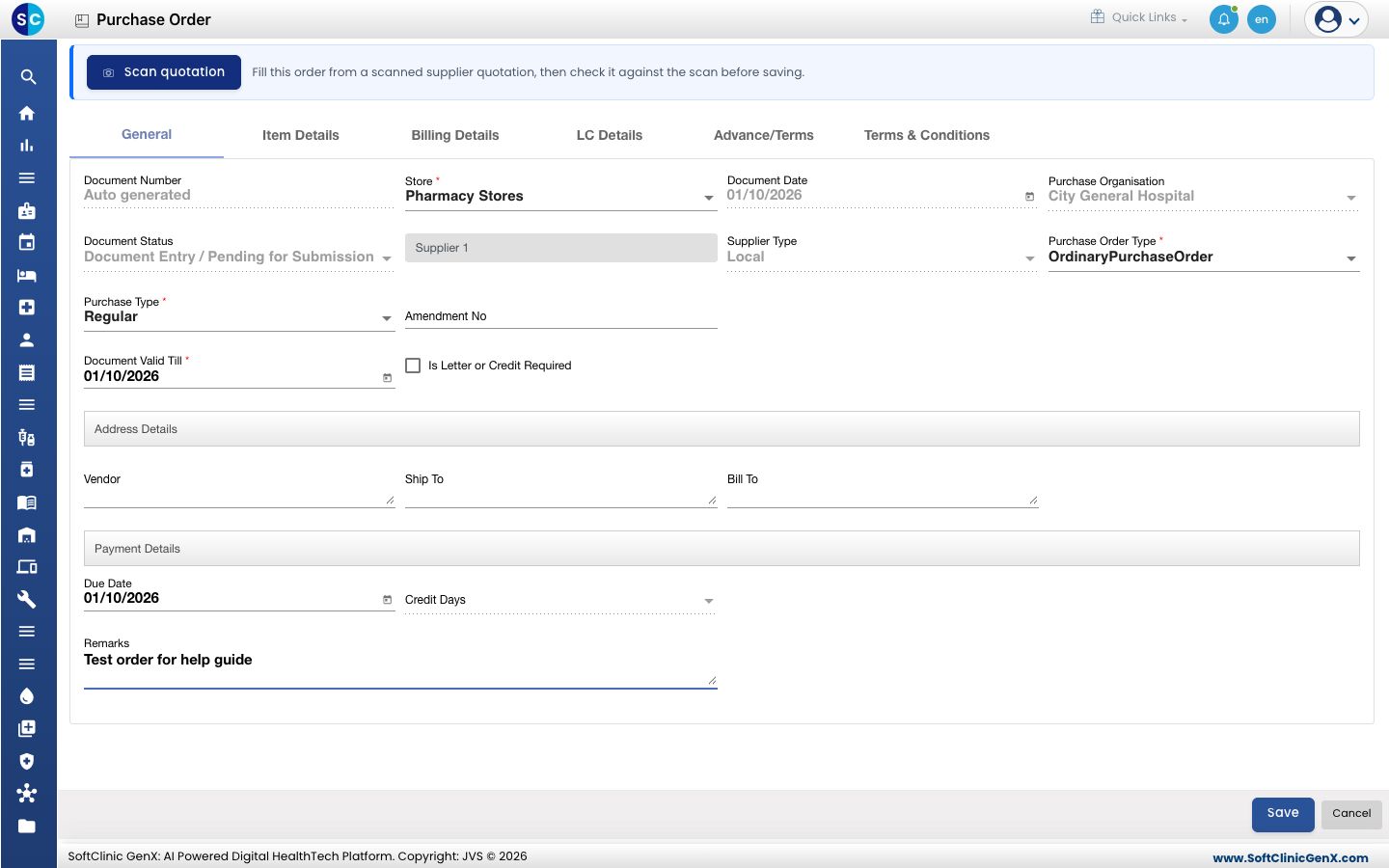The width and height of the screenshot is (1389, 868).
Task: Switch to Billing Details tab
Action: coord(455,135)
